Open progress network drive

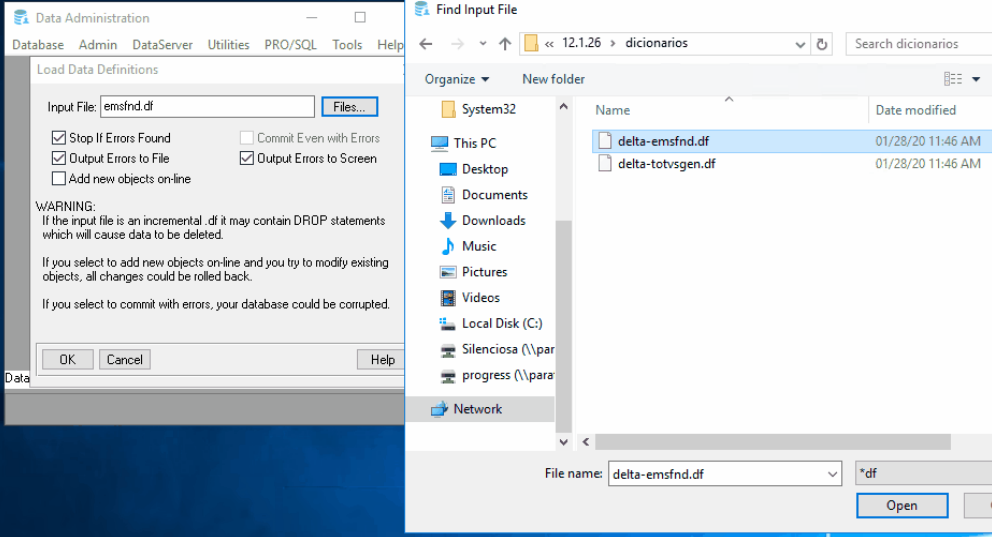(x=507, y=375)
